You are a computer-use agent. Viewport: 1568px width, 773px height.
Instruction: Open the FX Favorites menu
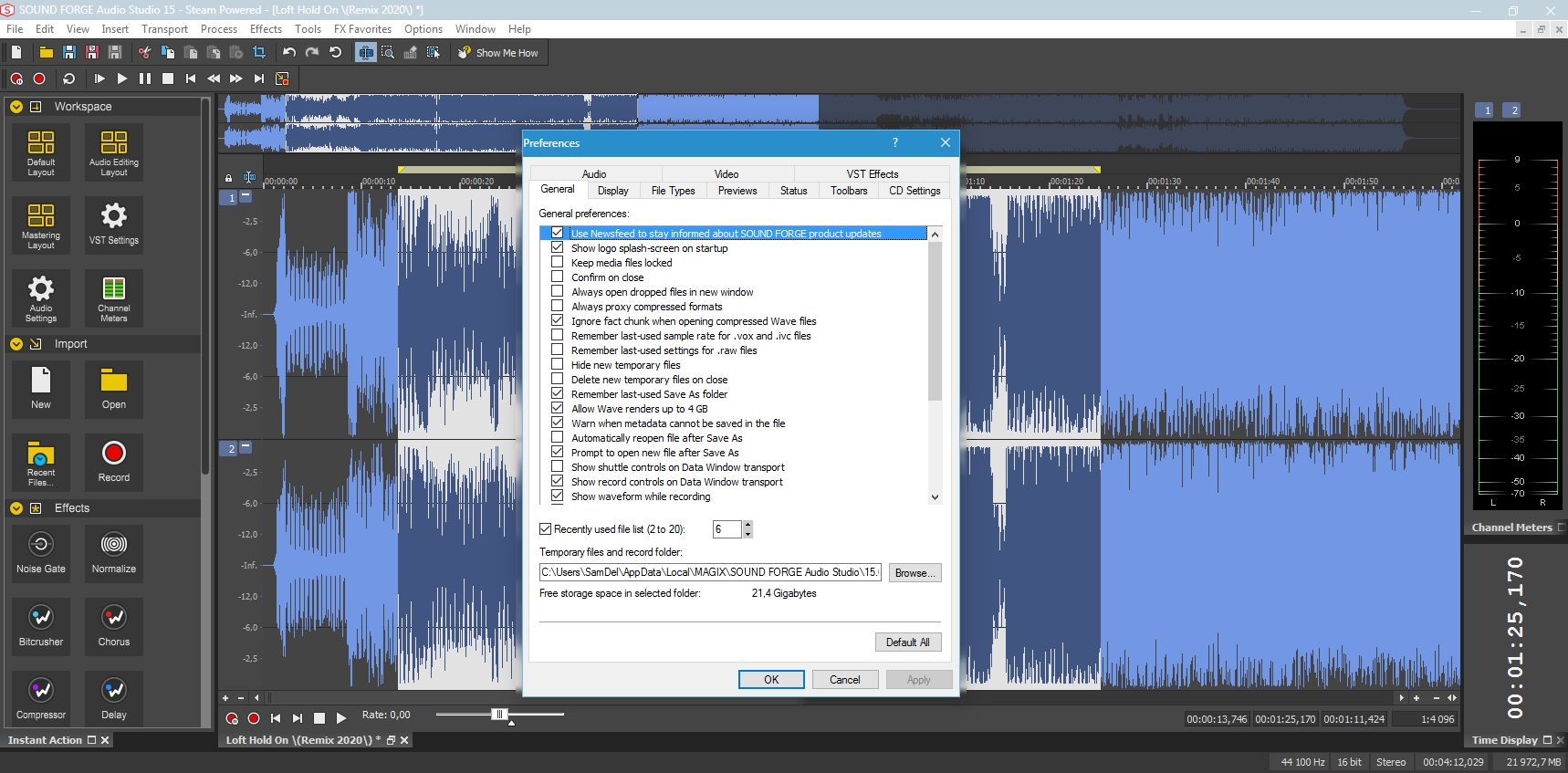[x=362, y=29]
